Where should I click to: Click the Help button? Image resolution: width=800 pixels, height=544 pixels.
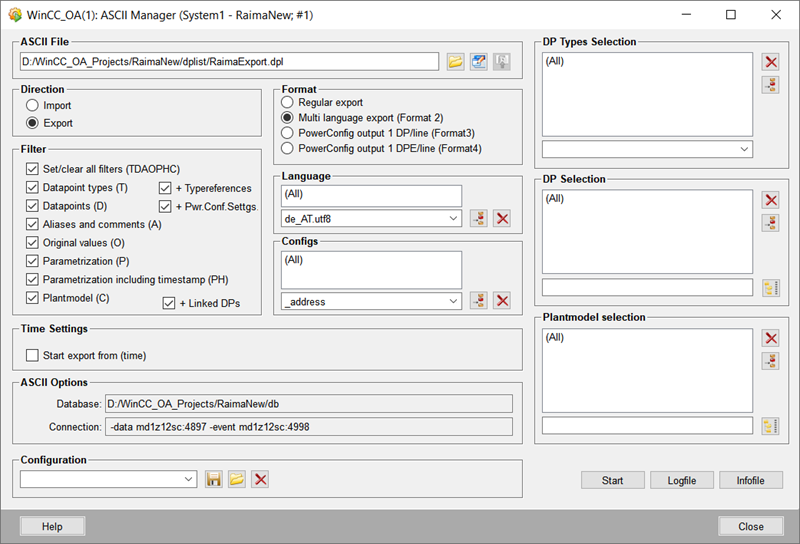(52, 526)
